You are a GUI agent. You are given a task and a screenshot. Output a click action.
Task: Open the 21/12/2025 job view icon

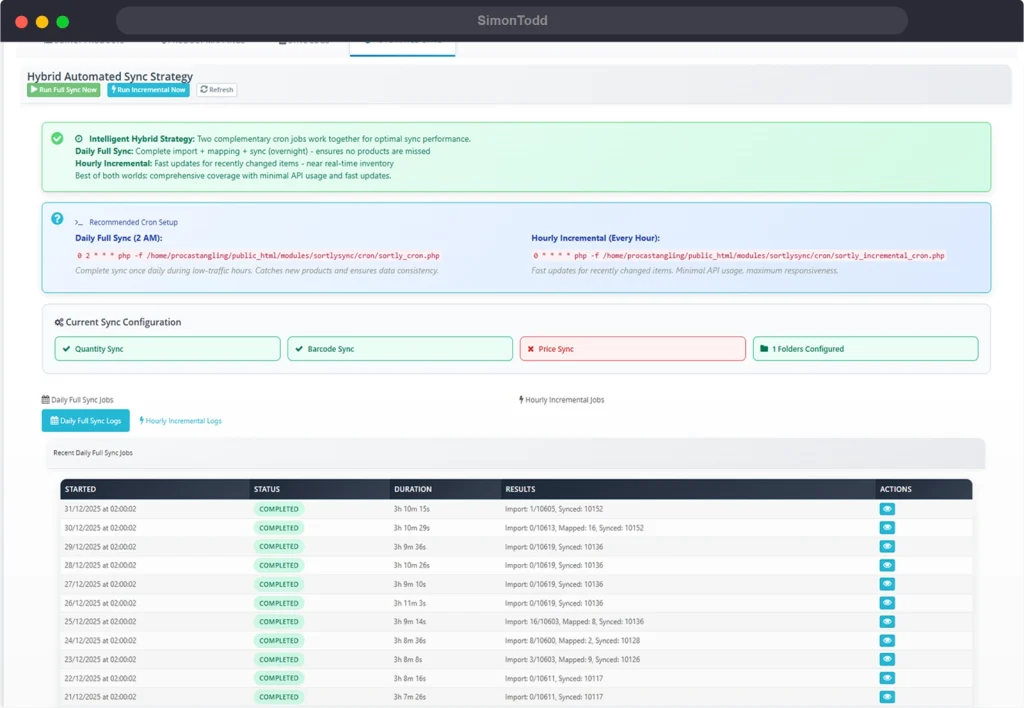(887, 697)
